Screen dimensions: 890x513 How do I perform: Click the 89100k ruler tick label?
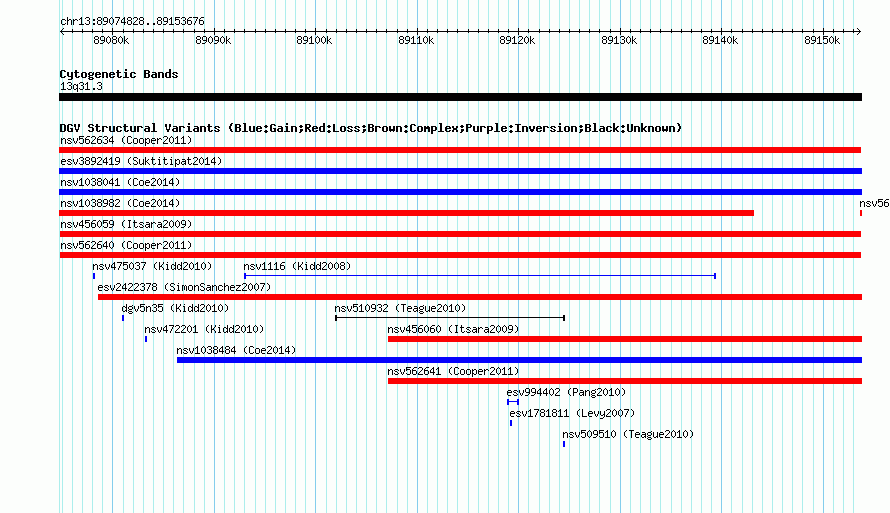[x=314, y=40]
